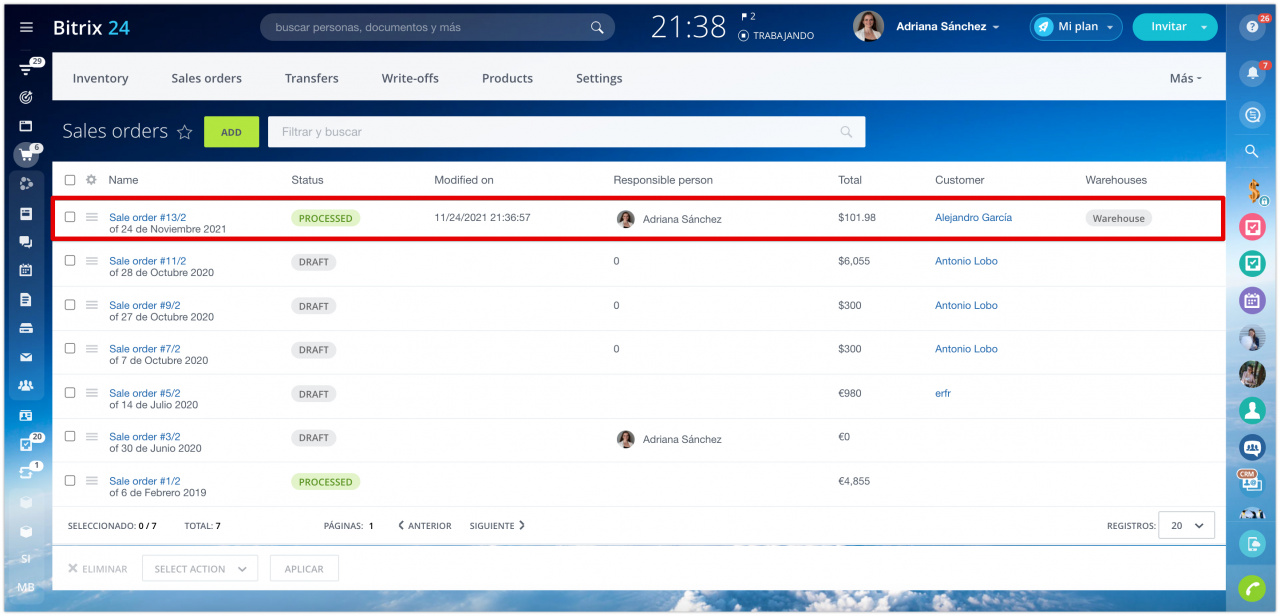Open the tasks icon with badge 20

click(26, 444)
